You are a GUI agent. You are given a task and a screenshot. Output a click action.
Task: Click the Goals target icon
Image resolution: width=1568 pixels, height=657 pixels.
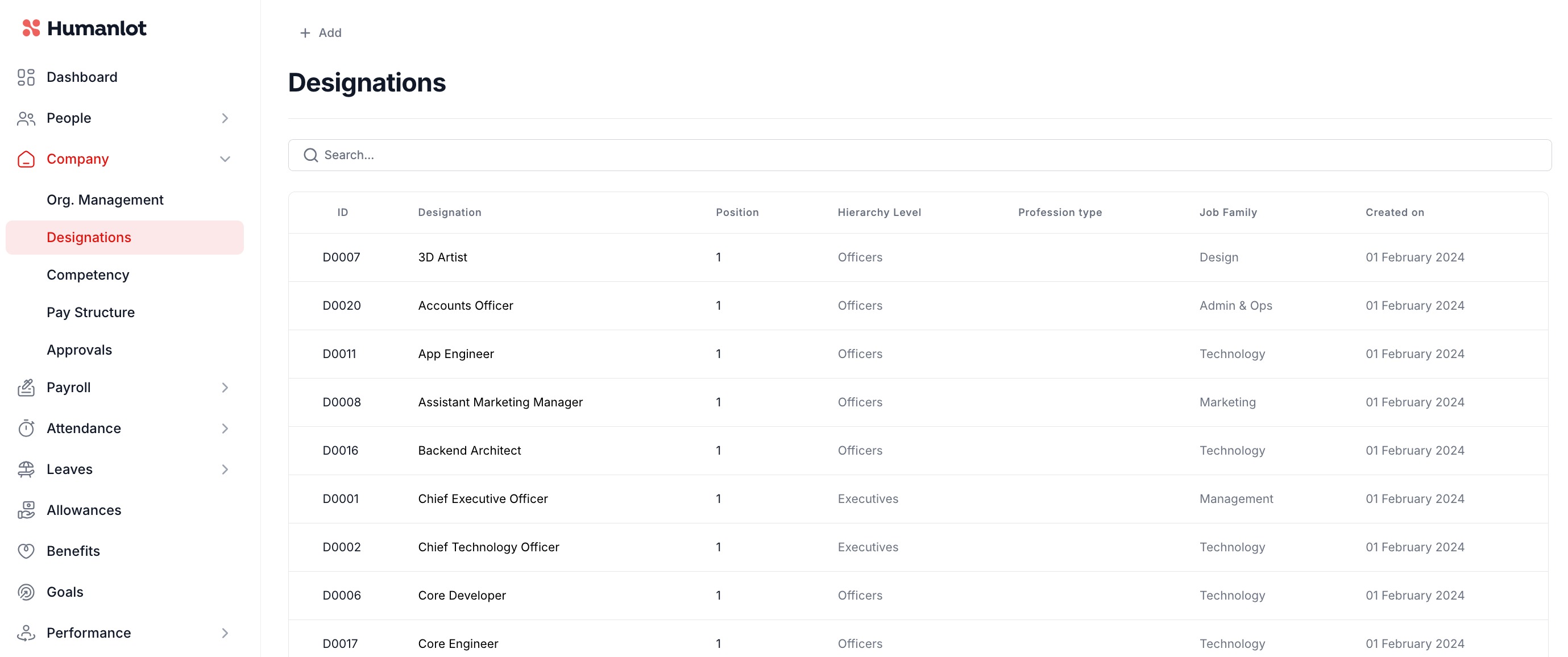26,592
